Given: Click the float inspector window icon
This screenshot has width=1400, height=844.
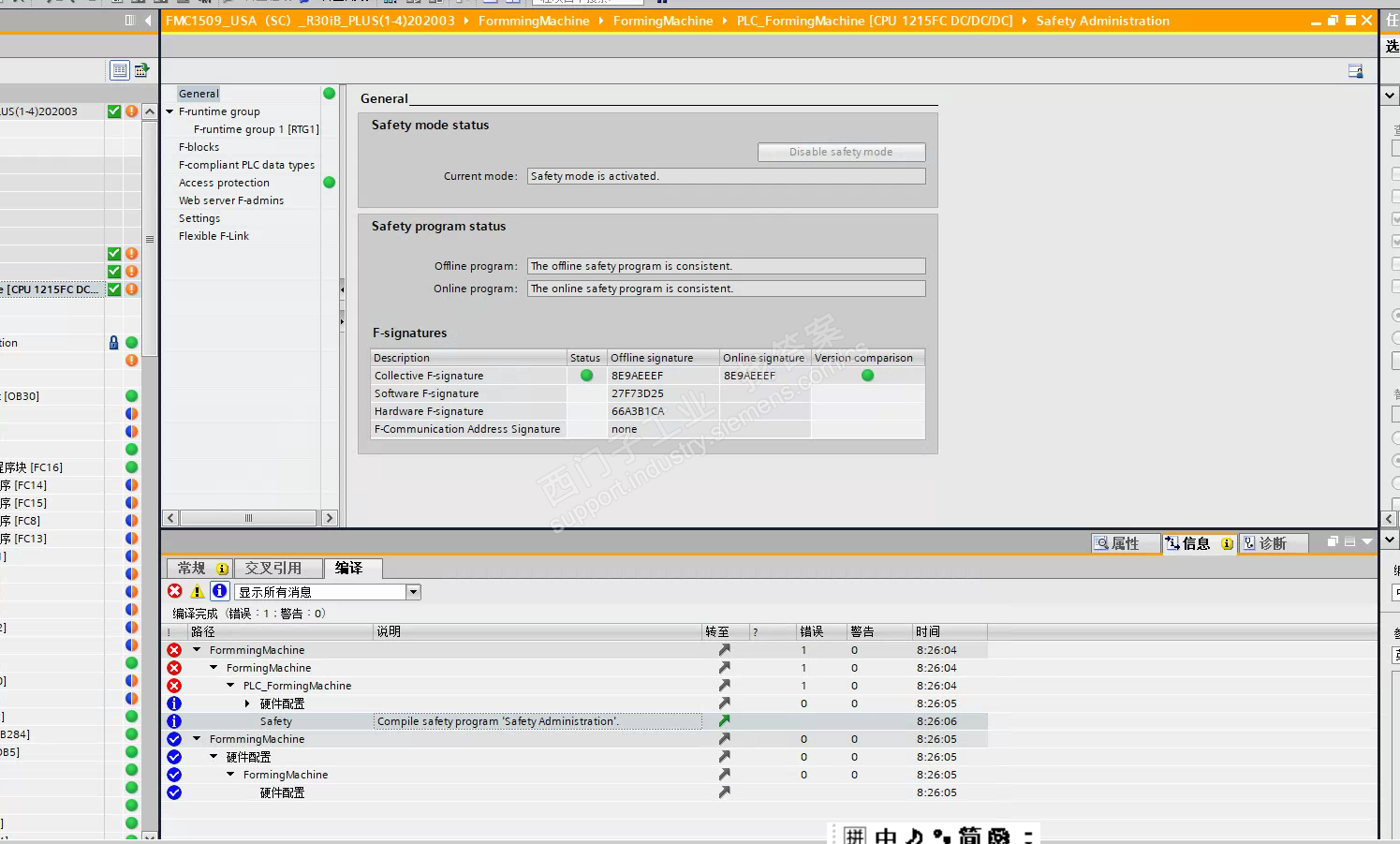Looking at the screenshot, I should click(1333, 541).
